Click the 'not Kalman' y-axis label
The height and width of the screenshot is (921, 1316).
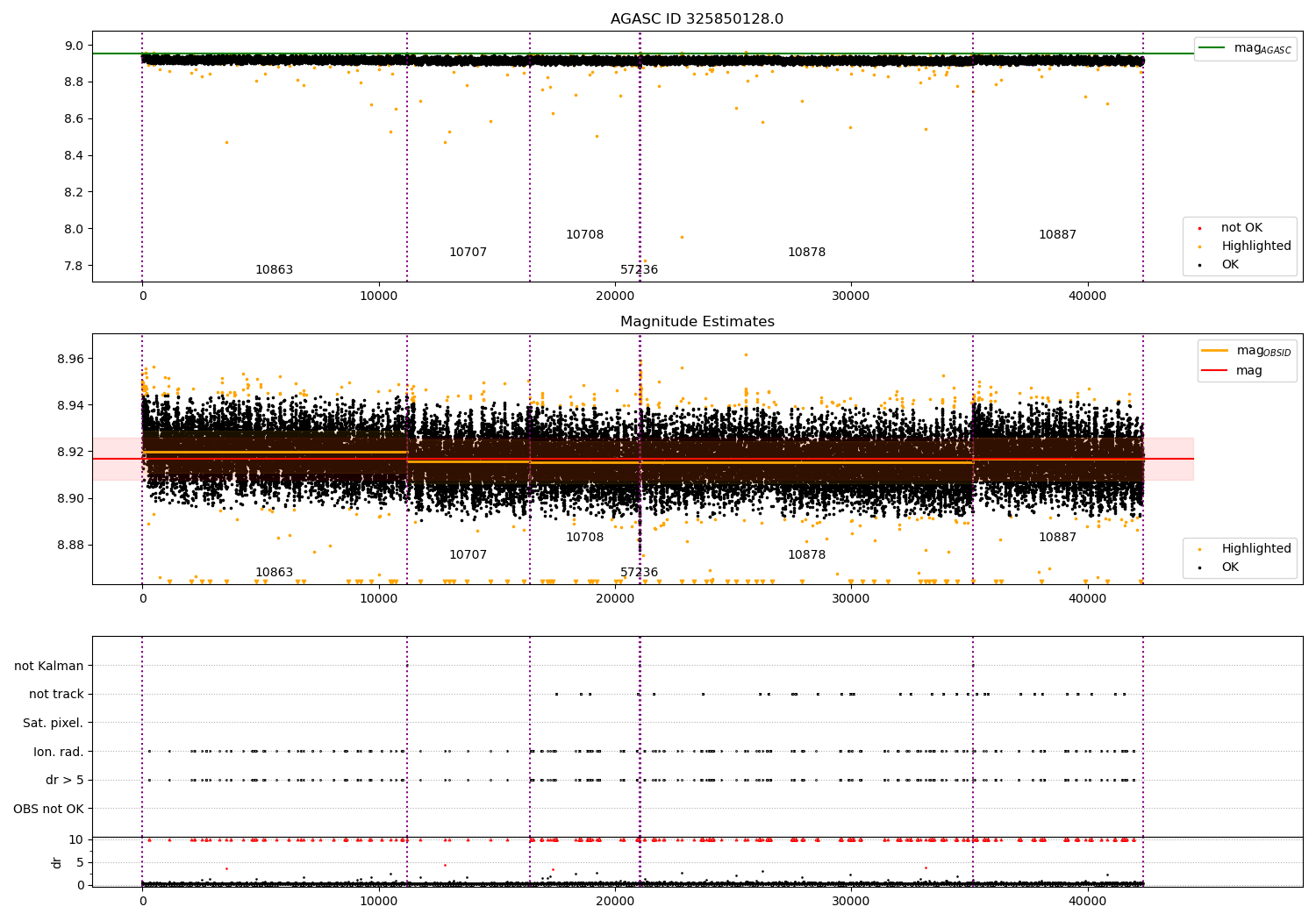pyautogui.click(x=49, y=667)
